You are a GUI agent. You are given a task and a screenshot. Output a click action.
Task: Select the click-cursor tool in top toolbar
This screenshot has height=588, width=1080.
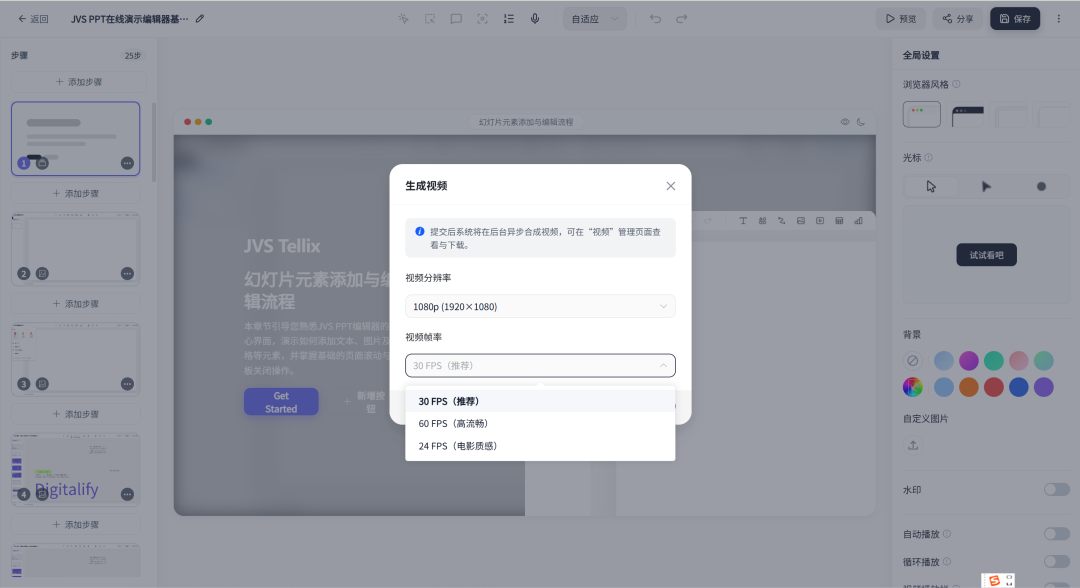click(x=404, y=19)
